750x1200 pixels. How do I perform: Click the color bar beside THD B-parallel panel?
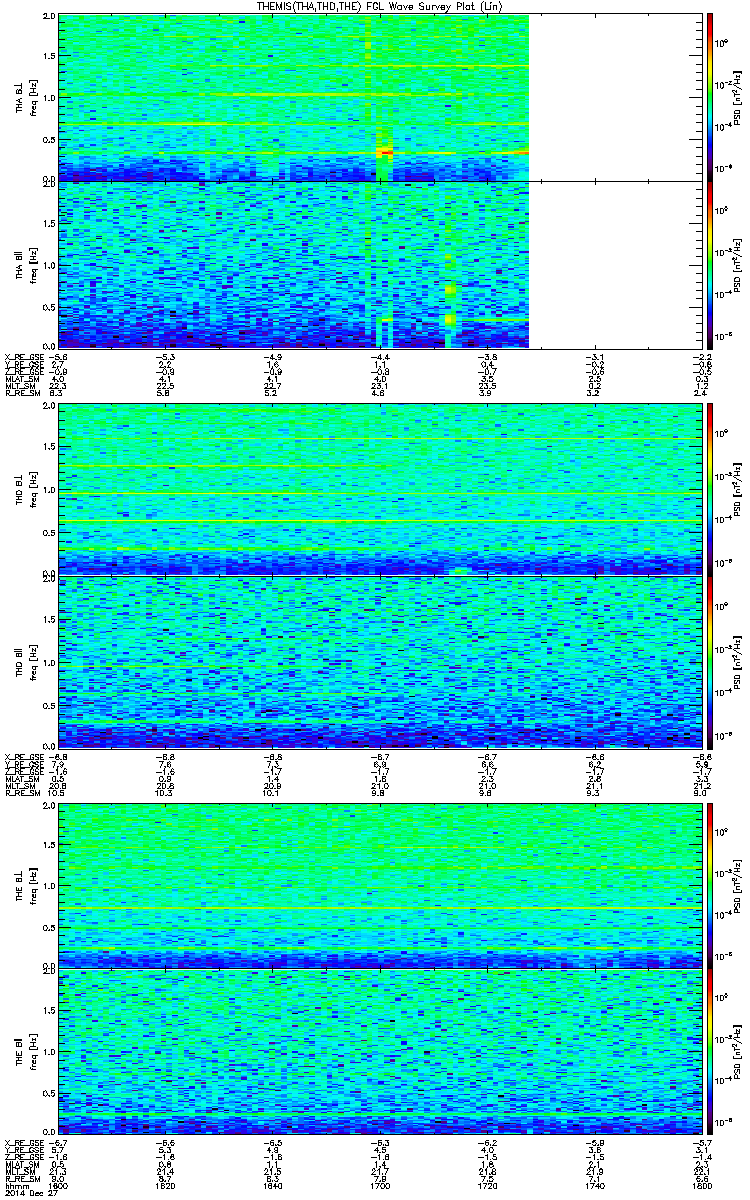710,661
